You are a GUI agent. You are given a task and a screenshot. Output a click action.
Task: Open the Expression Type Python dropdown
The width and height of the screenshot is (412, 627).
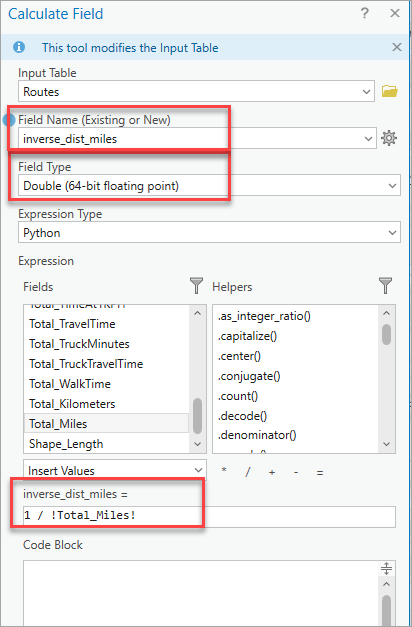click(209, 232)
